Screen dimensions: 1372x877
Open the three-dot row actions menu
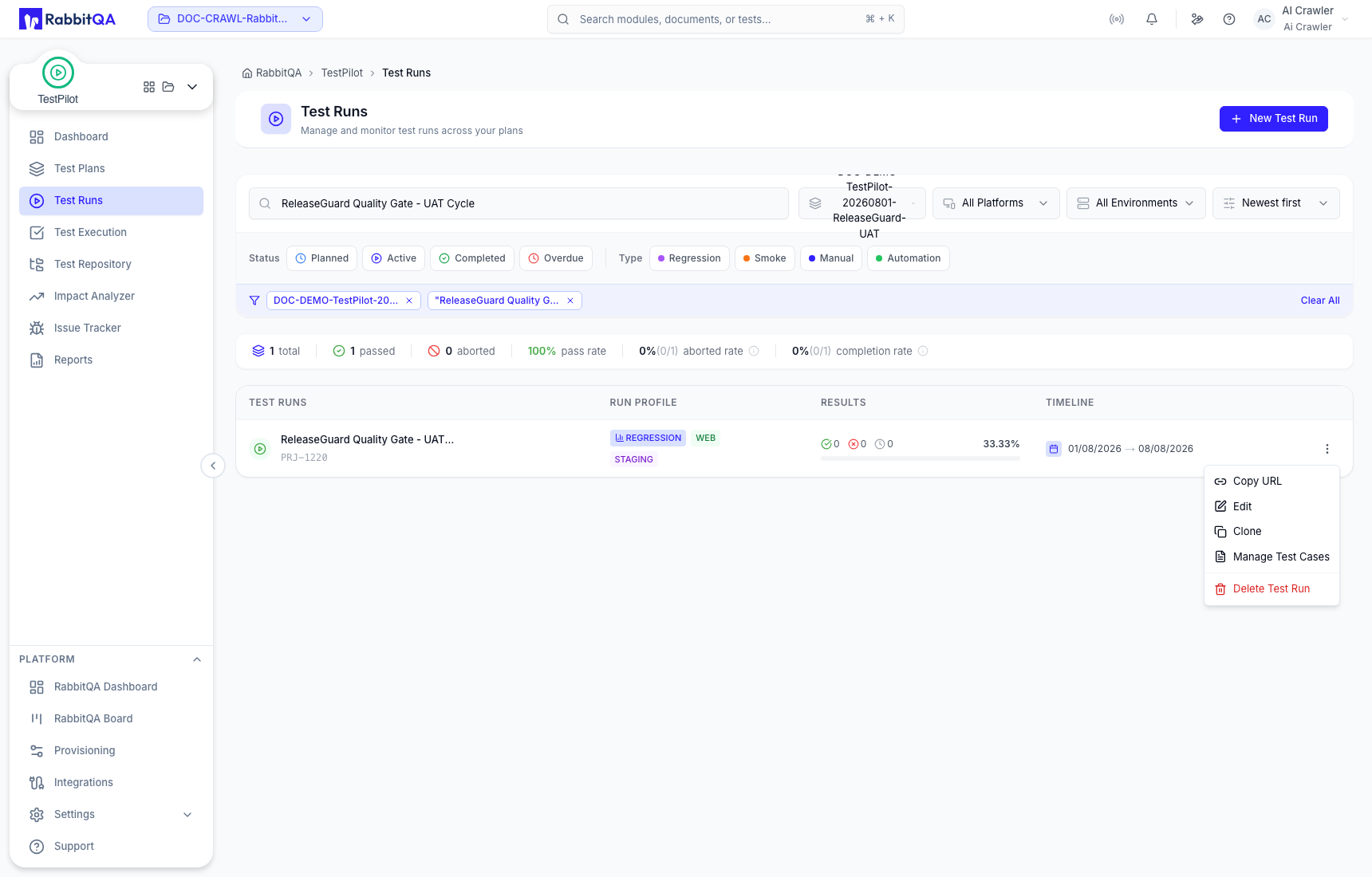coord(1327,449)
